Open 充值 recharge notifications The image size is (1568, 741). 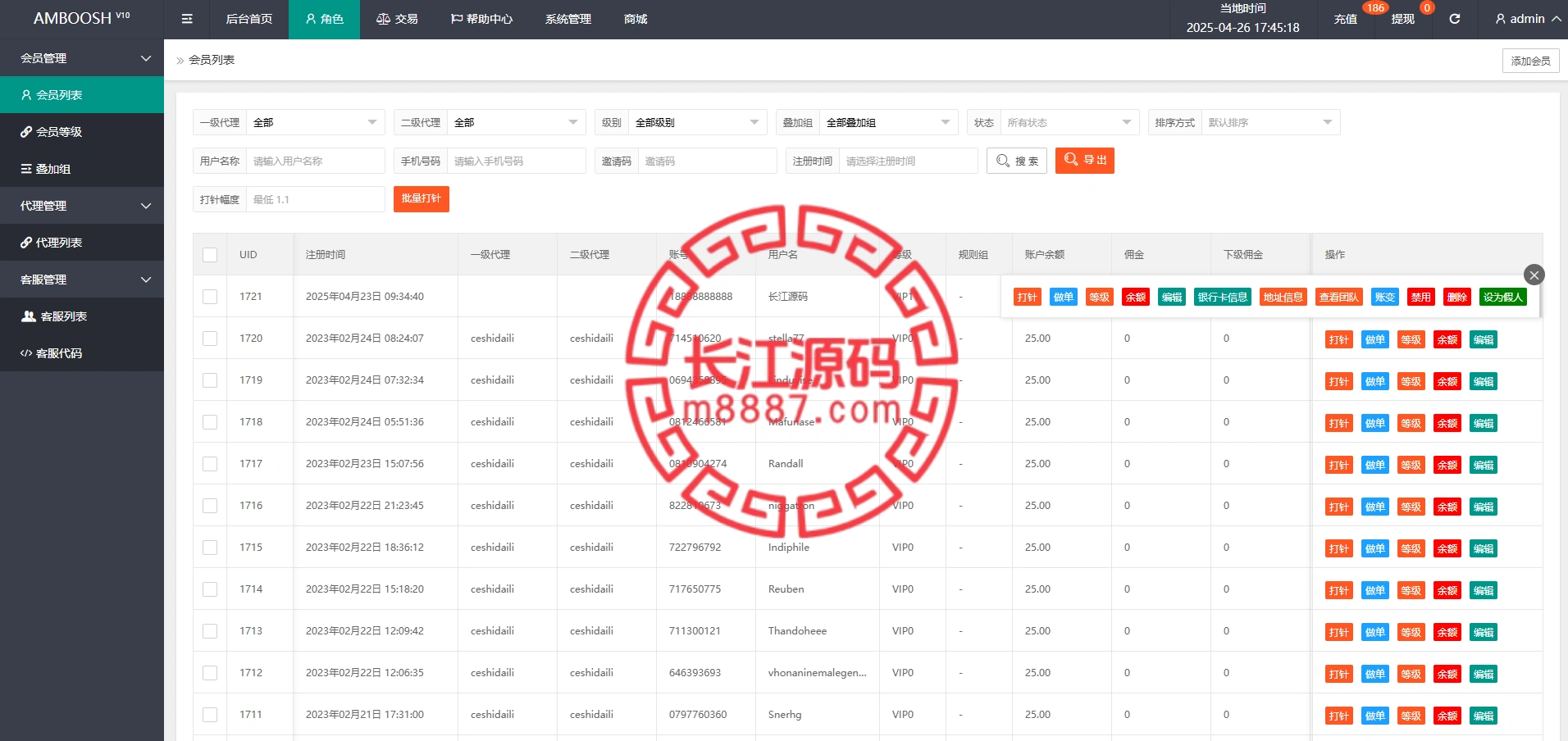(1346, 19)
